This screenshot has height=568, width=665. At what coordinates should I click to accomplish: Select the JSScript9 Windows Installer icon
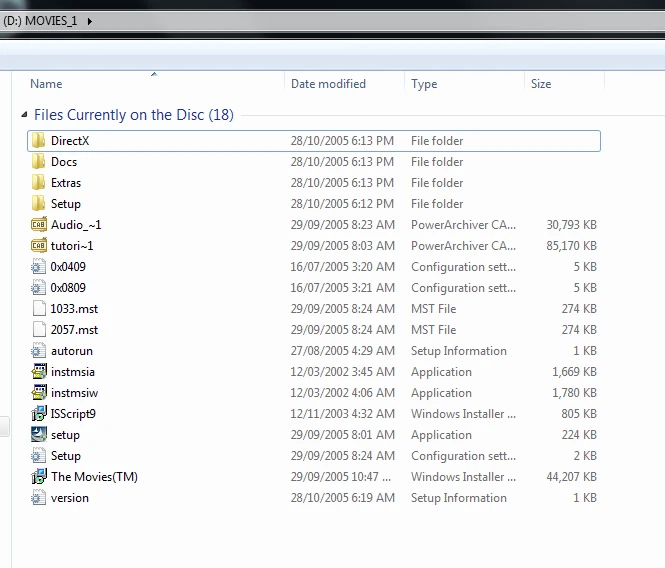[x=39, y=414]
